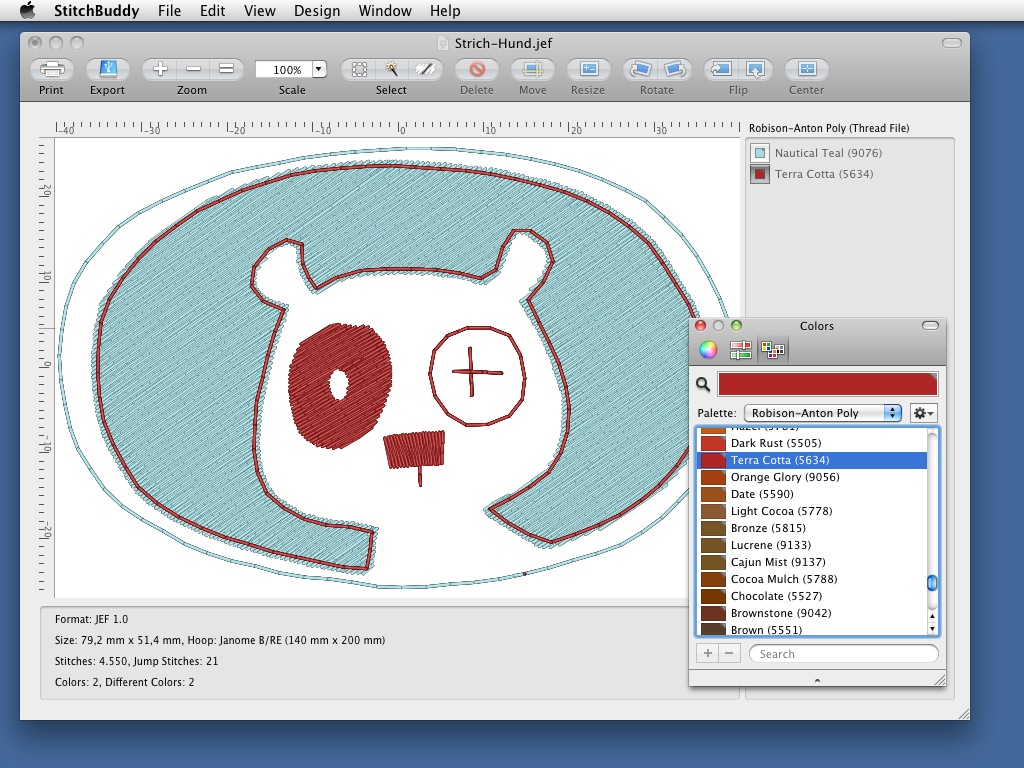
Task: Open the Scale percentage dropdown arrow
Action: pos(319,70)
